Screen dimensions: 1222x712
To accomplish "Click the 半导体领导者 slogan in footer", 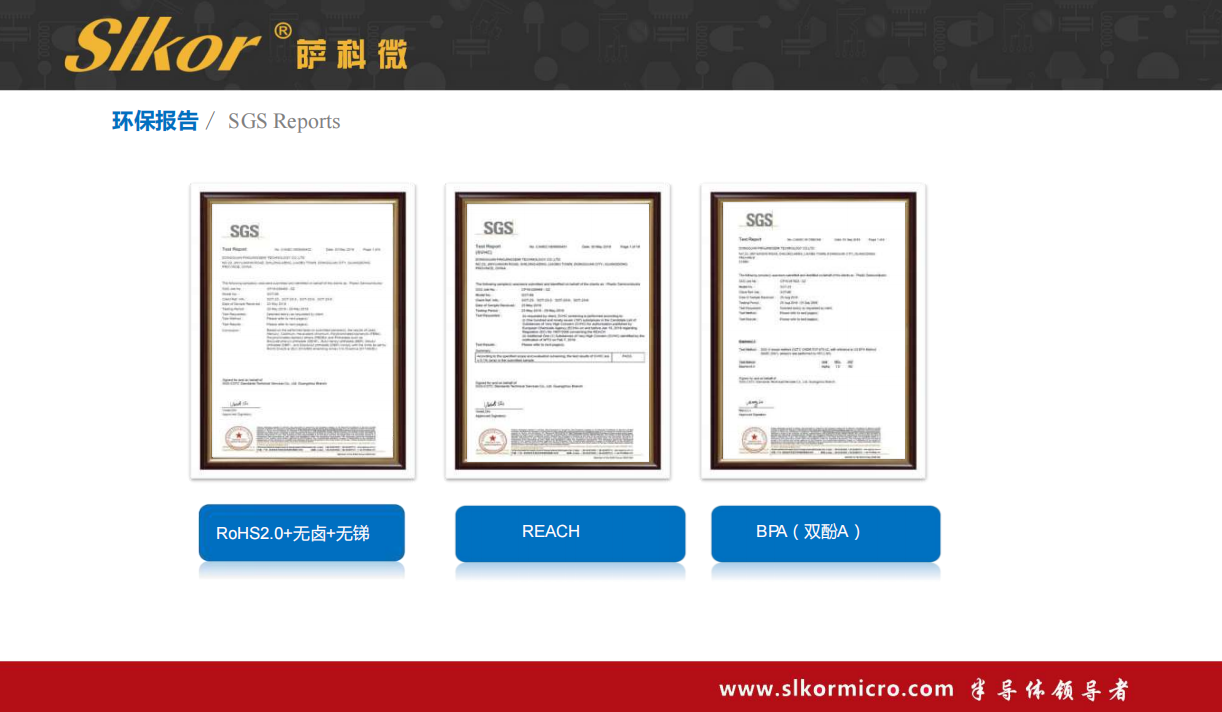I will (1049, 689).
